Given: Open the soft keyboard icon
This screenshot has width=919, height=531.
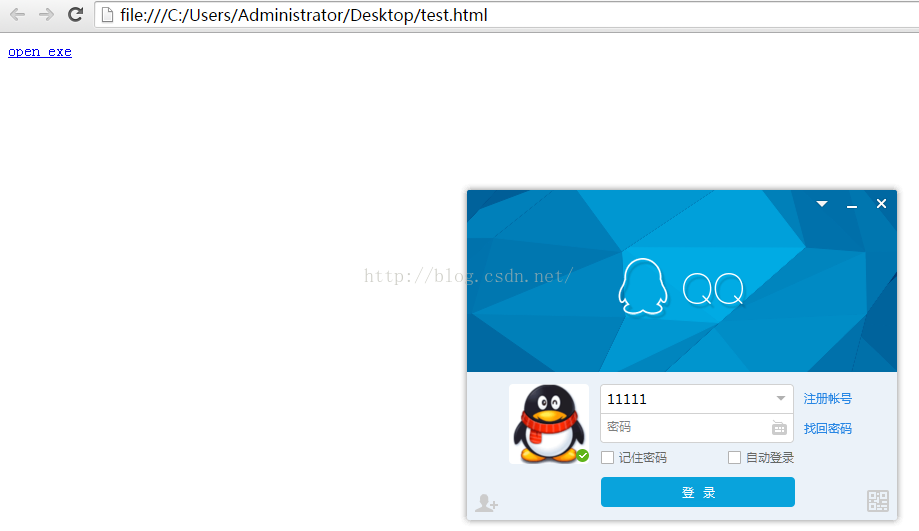Looking at the screenshot, I should [x=779, y=428].
